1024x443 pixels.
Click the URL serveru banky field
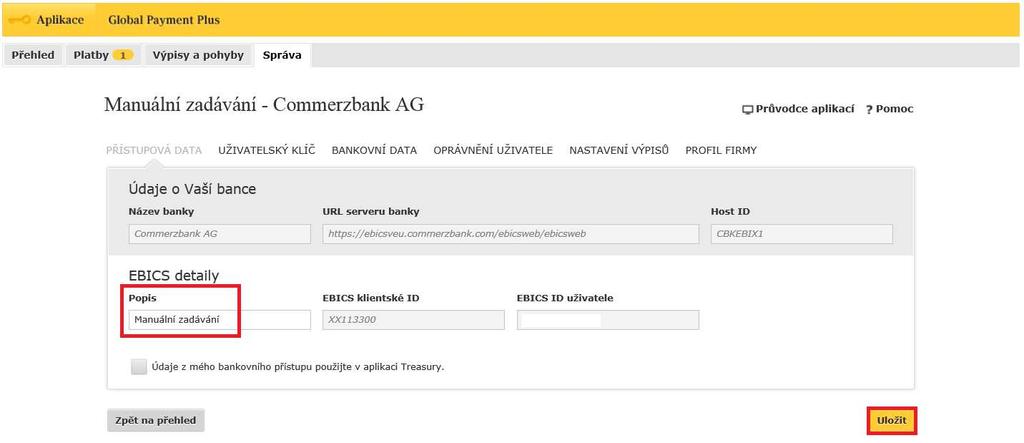511,234
